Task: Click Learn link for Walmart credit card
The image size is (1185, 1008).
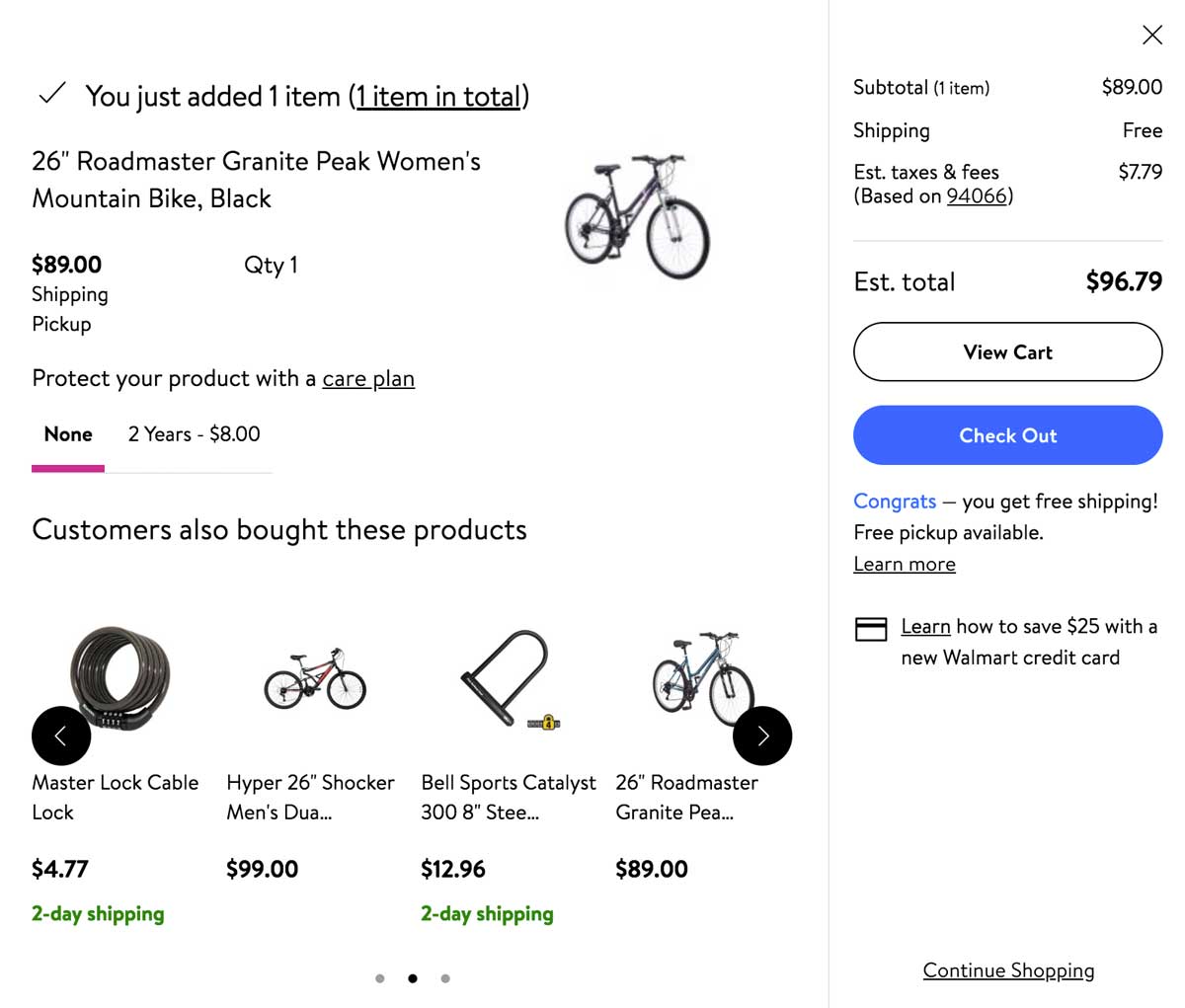Action: (925, 627)
